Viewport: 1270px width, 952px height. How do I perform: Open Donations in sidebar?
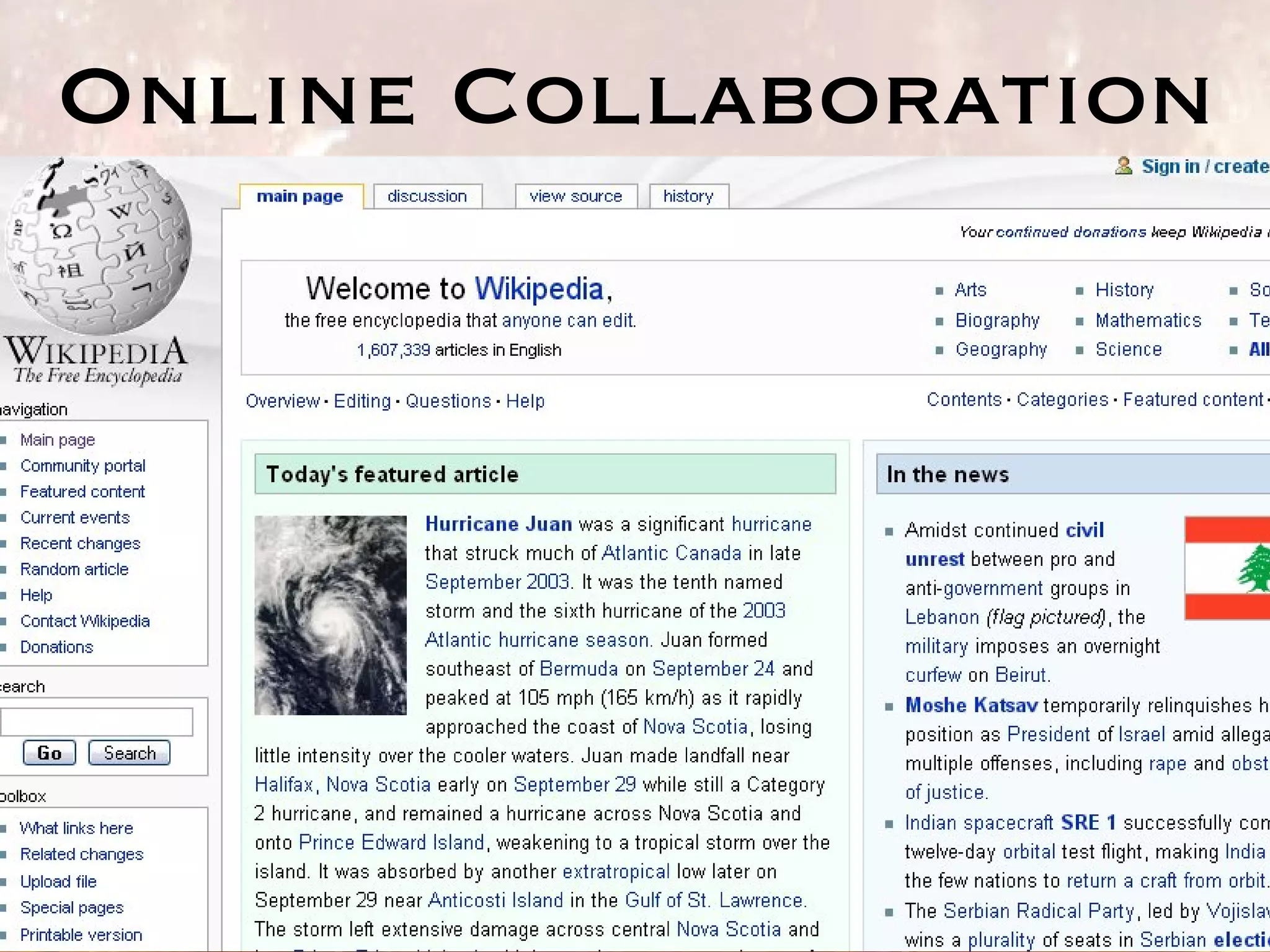coord(56,647)
